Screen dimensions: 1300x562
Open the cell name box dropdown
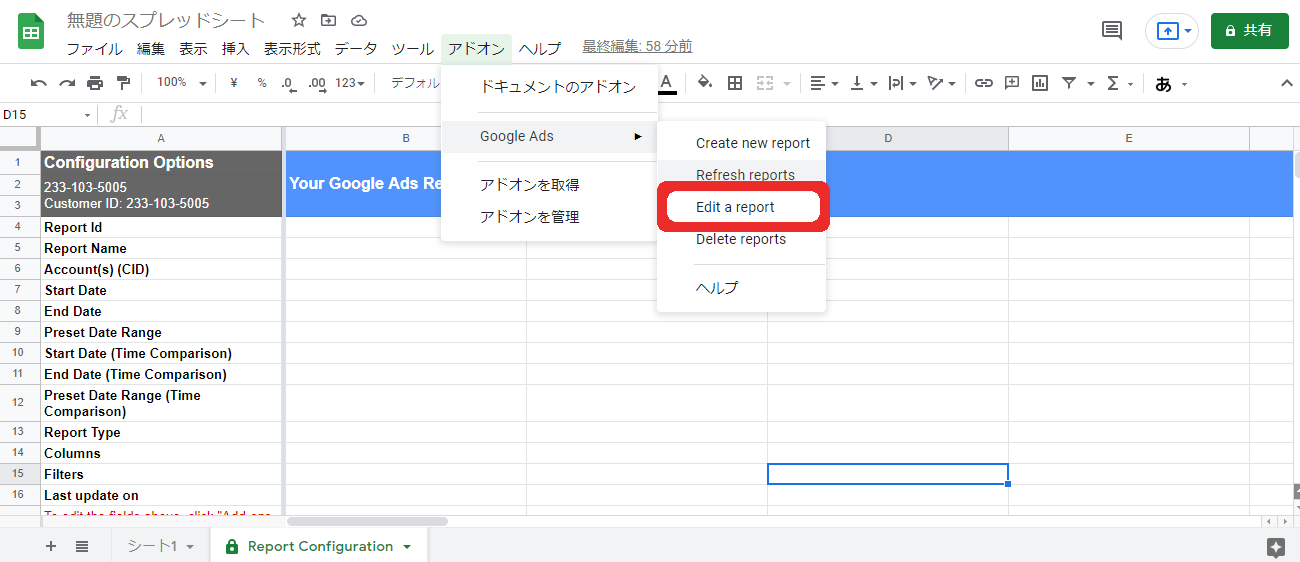click(x=87, y=115)
